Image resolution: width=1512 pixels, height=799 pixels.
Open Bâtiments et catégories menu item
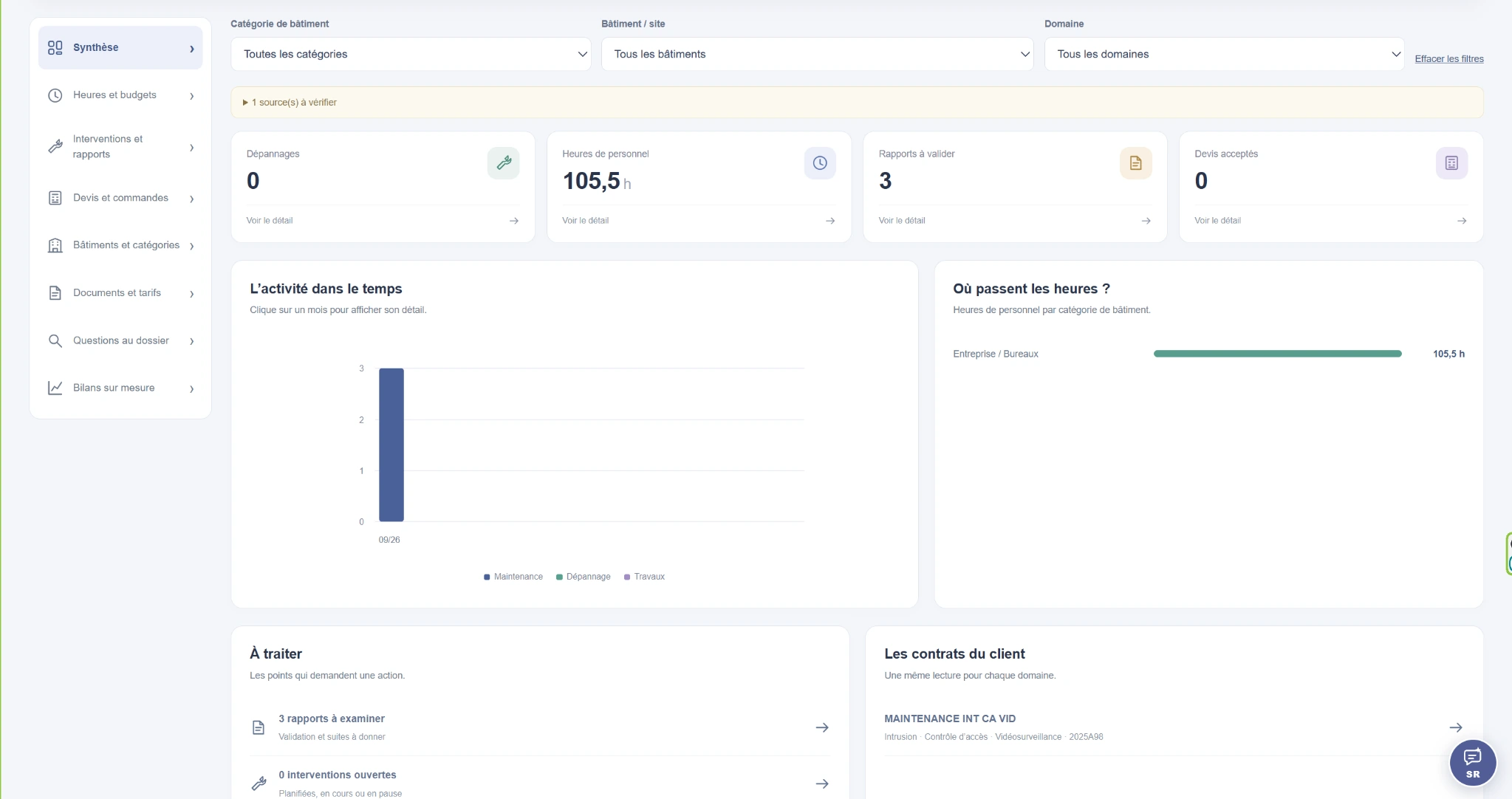[x=120, y=245]
